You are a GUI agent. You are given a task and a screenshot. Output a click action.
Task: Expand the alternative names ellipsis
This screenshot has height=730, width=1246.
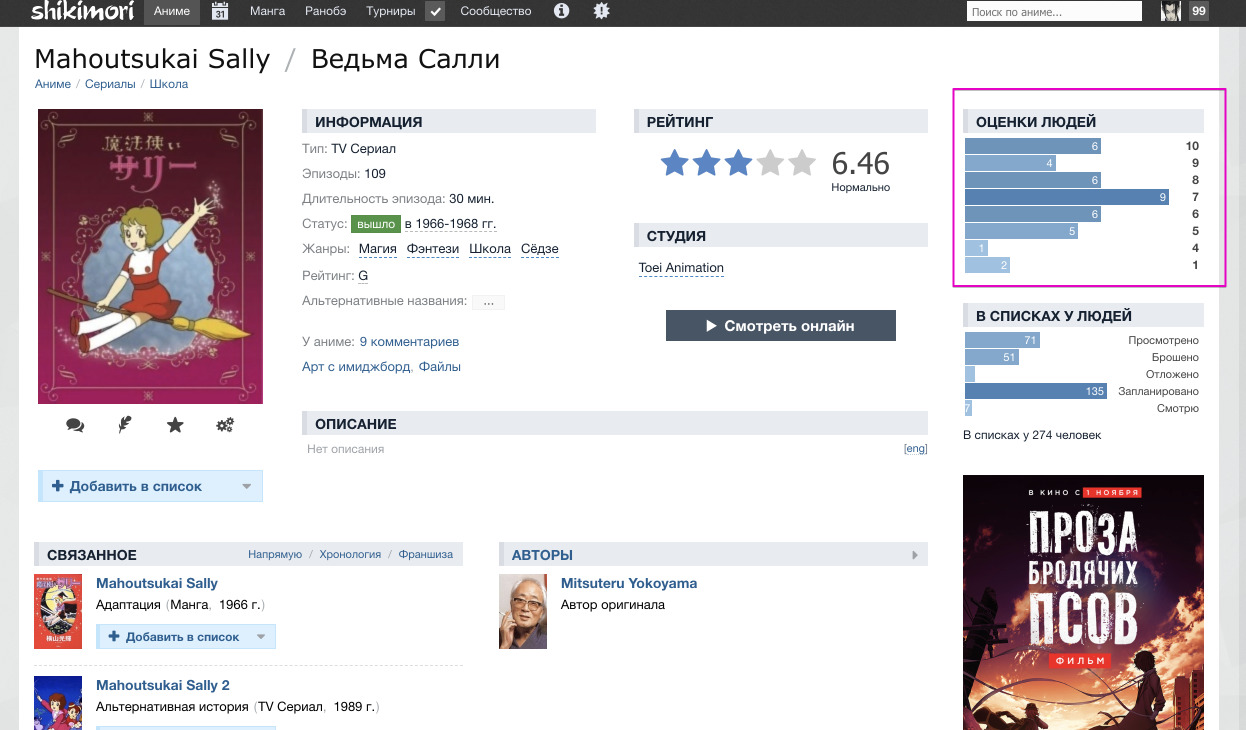488,301
